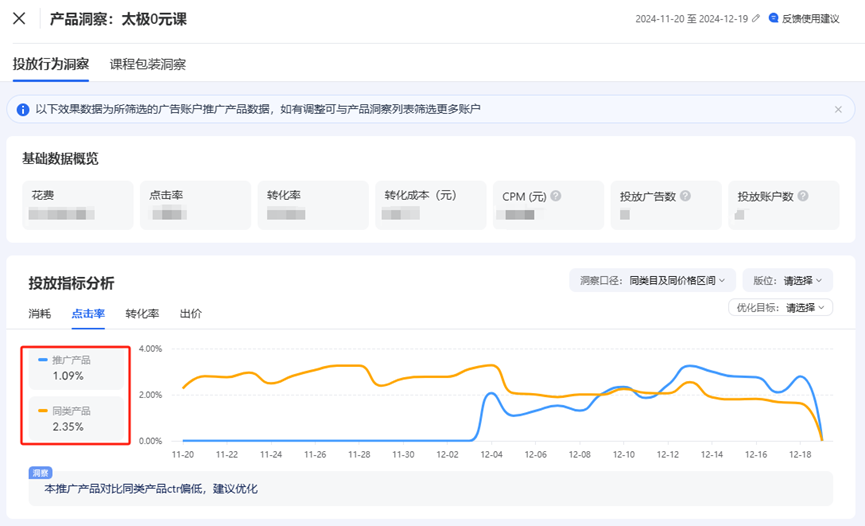Open the 优化目标 请选择 dropdown
The width and height of the screenshot is (865, 526).
(780, 307)
